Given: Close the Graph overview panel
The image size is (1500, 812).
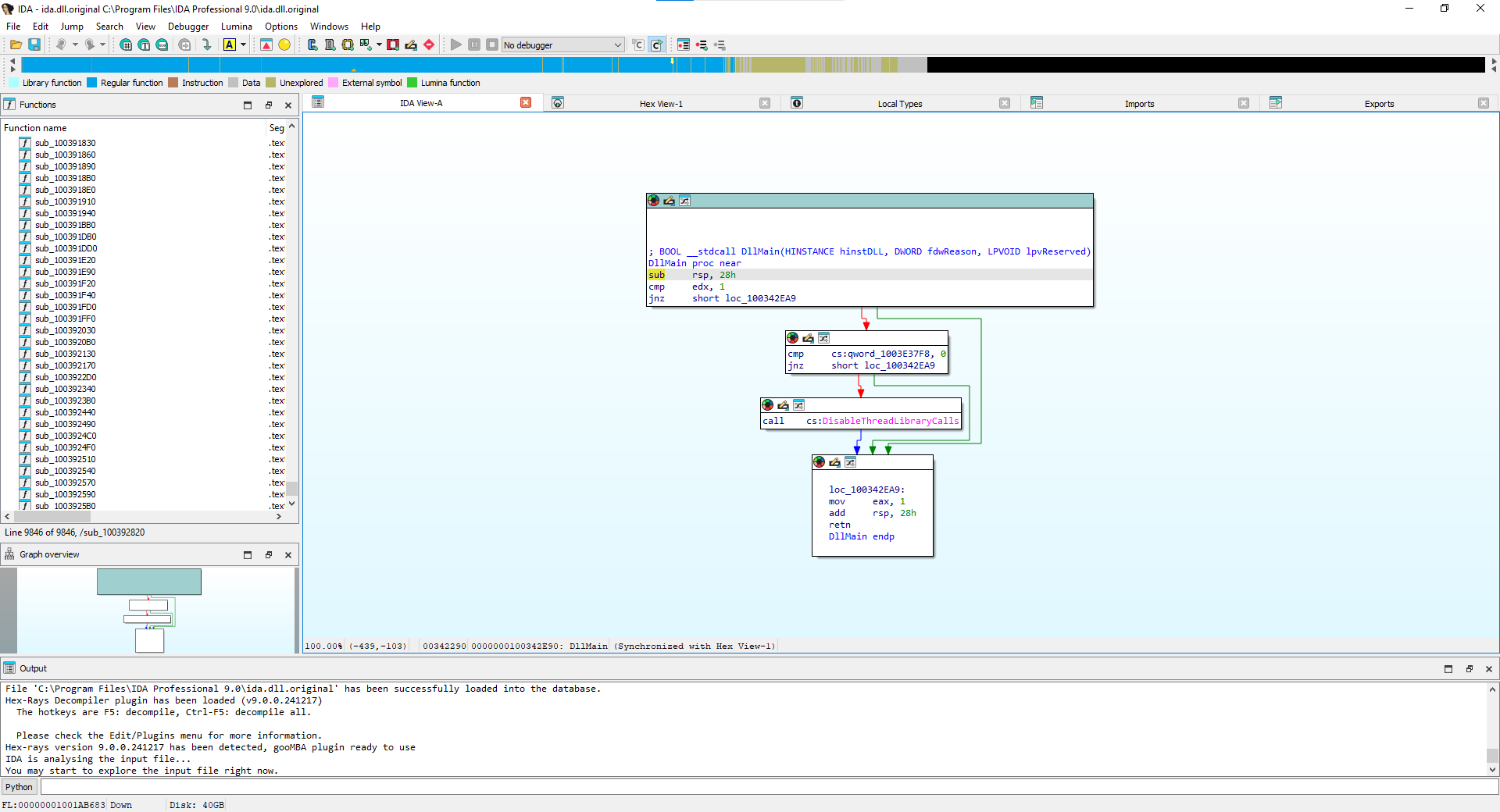Looking at the screenshot, I should click(x=288, y=554).
